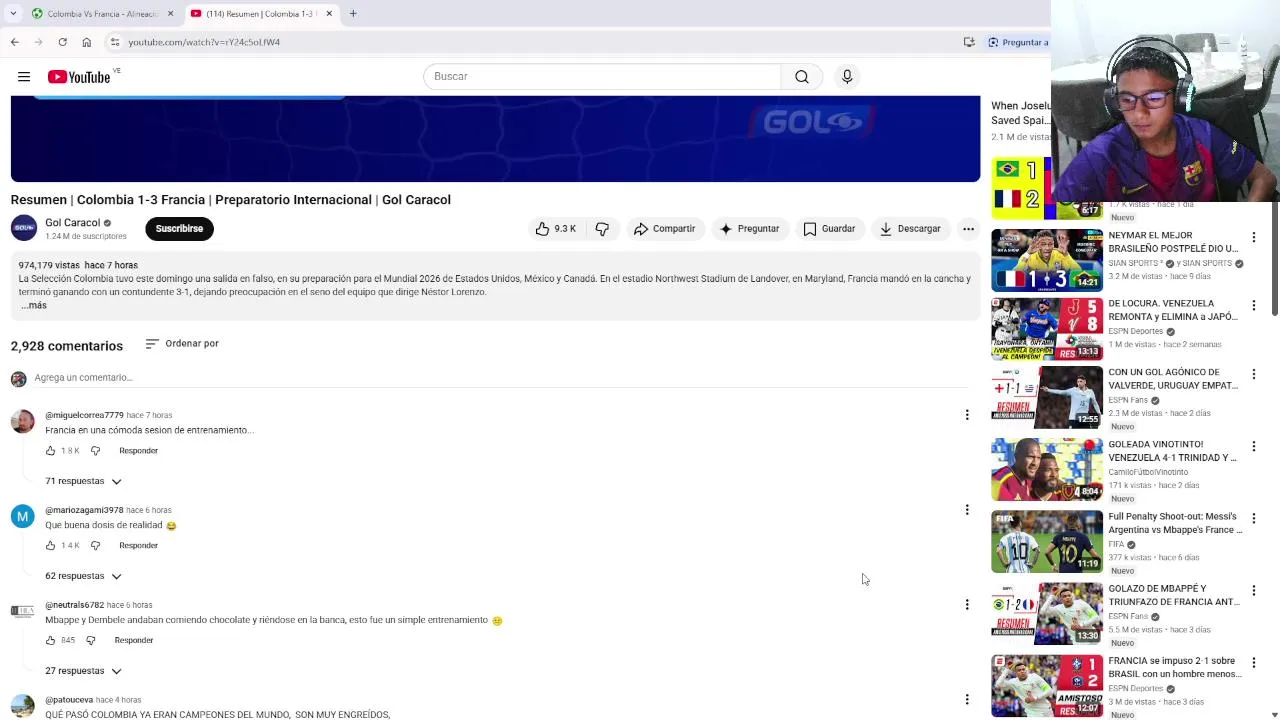Open options for Goleada Vinotinto video
This screenshot has width=1280, height=720.
coord(1254,446)
